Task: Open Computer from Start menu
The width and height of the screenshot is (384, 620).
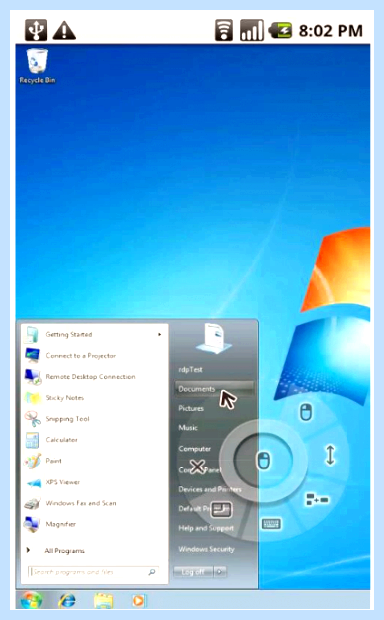Action: (195, 449)
